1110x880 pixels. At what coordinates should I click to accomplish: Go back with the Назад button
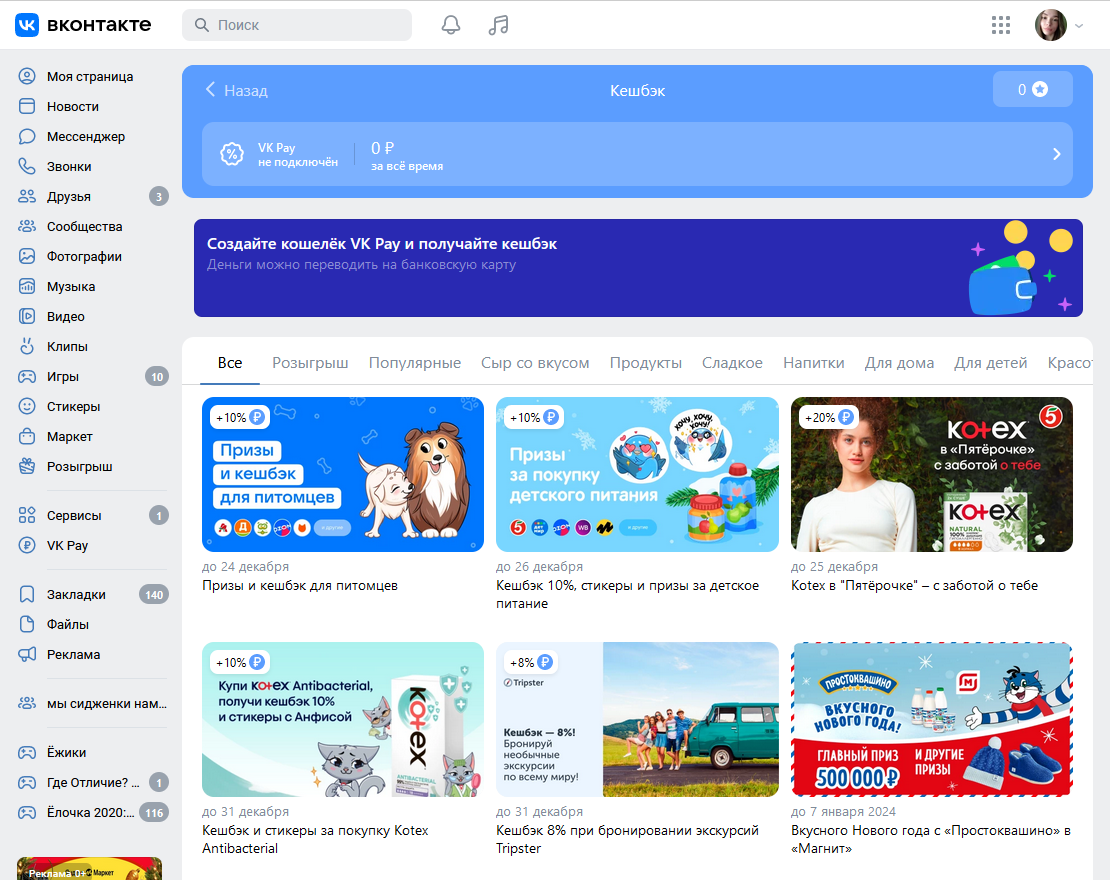[236, 90]
